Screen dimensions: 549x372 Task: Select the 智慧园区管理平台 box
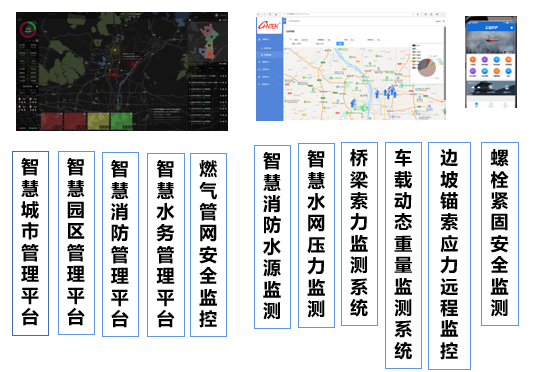coord(76,243)
